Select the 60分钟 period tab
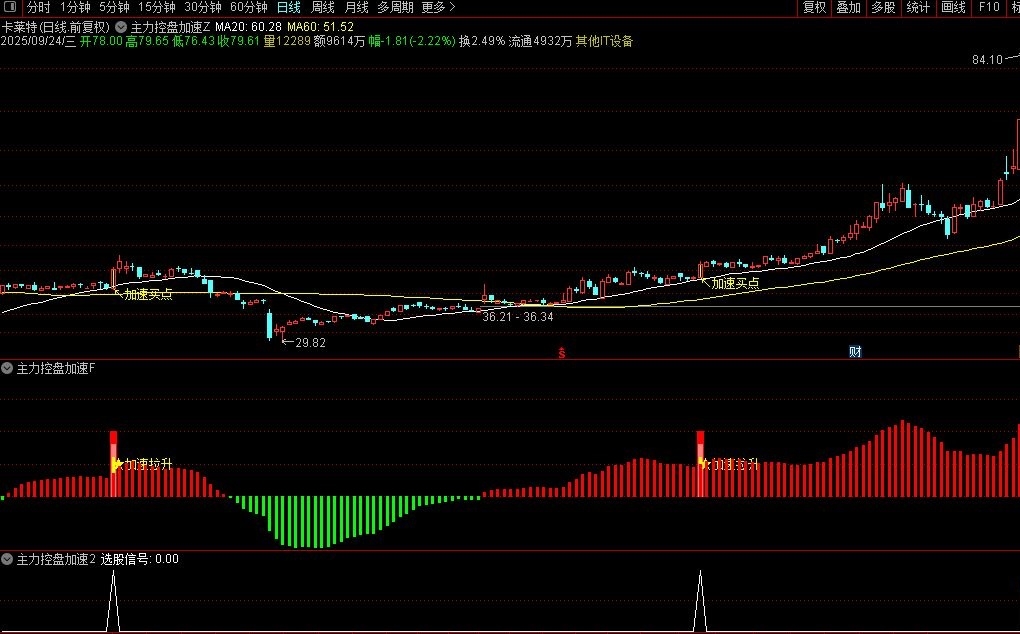The width and height of the screenshot is (1020, 634). (x=249, y=7)
